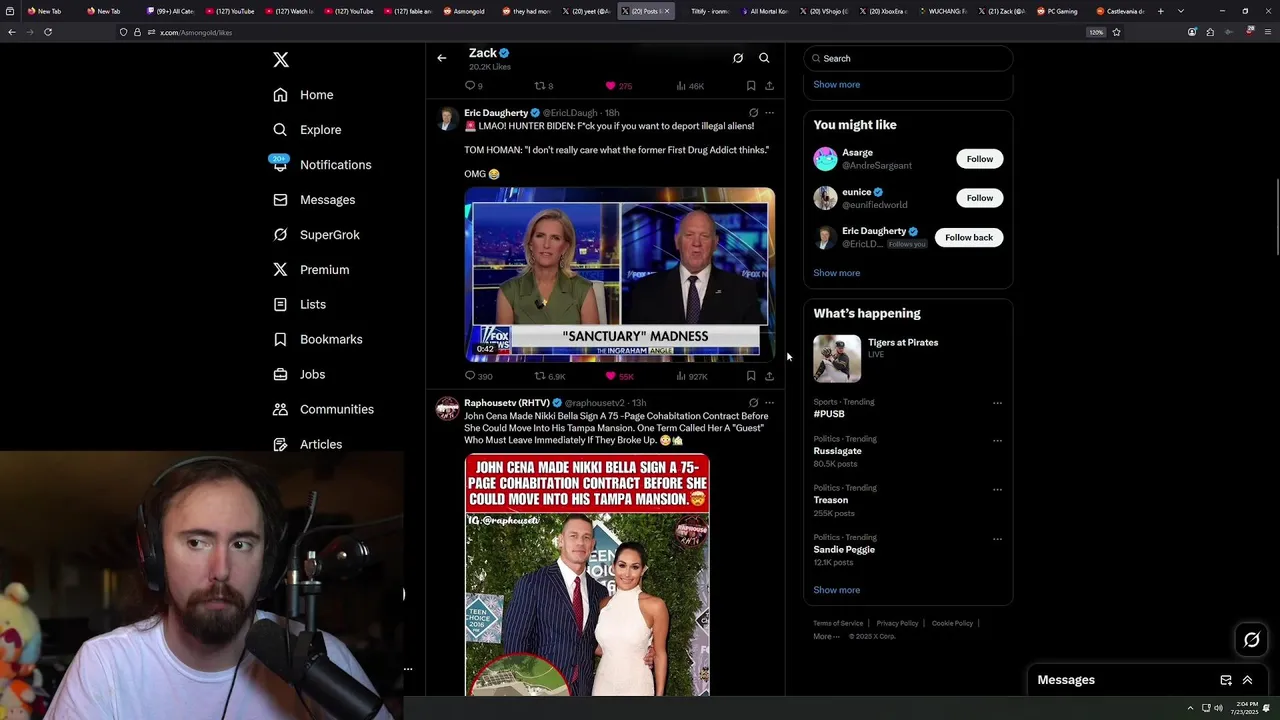Follow back Eric Daugherty
Image resolution: width=1280 pixels, height=720 pixels.
(968, 237)
